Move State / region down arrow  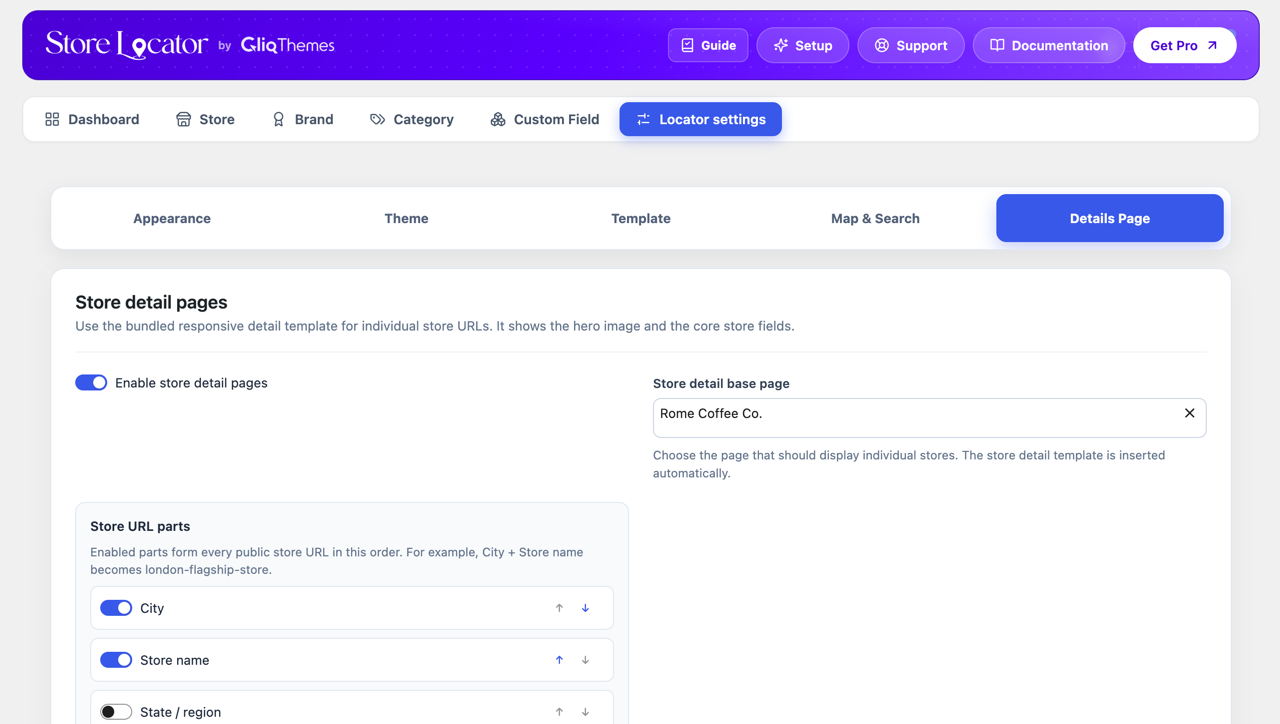click(586, 712)
